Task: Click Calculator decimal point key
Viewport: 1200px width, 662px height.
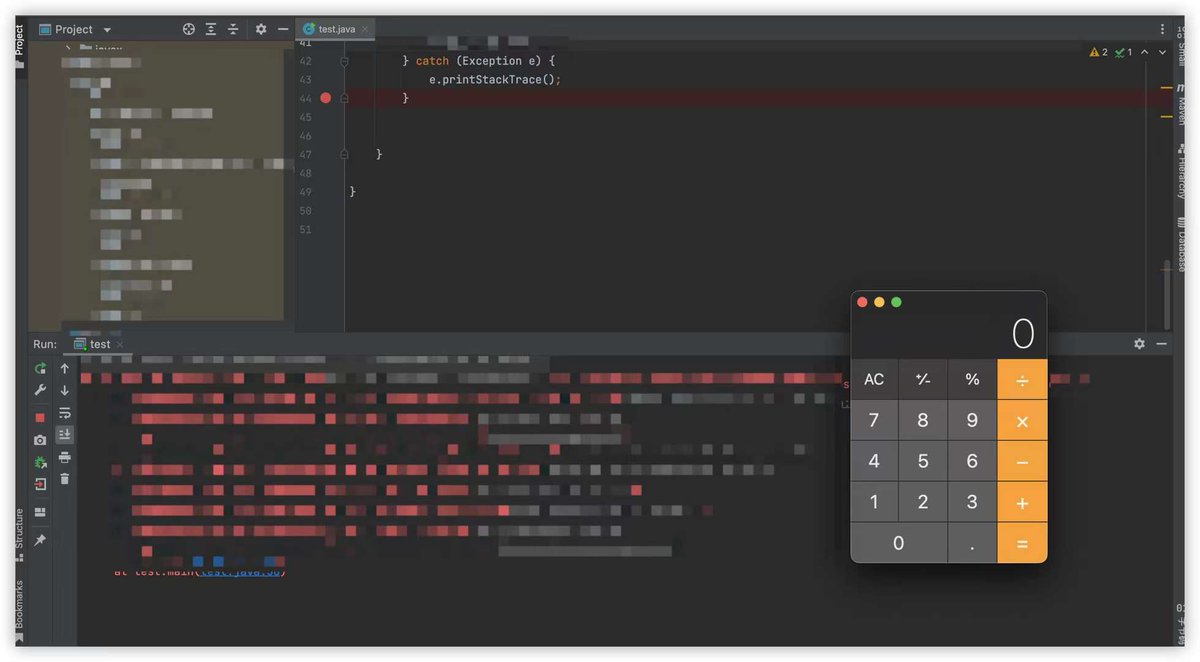Action: point(972,543)
